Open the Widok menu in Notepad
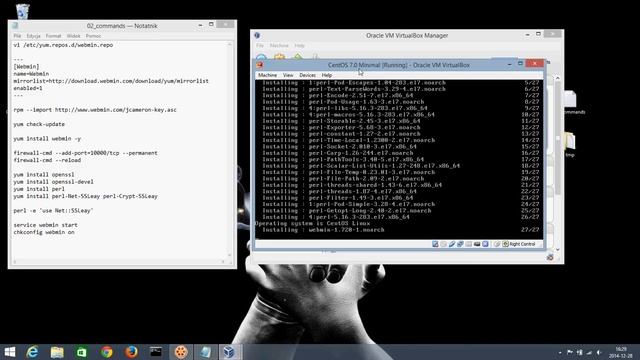Image resolution: width=640 pixels, height=360 pixels. [73, 36]
